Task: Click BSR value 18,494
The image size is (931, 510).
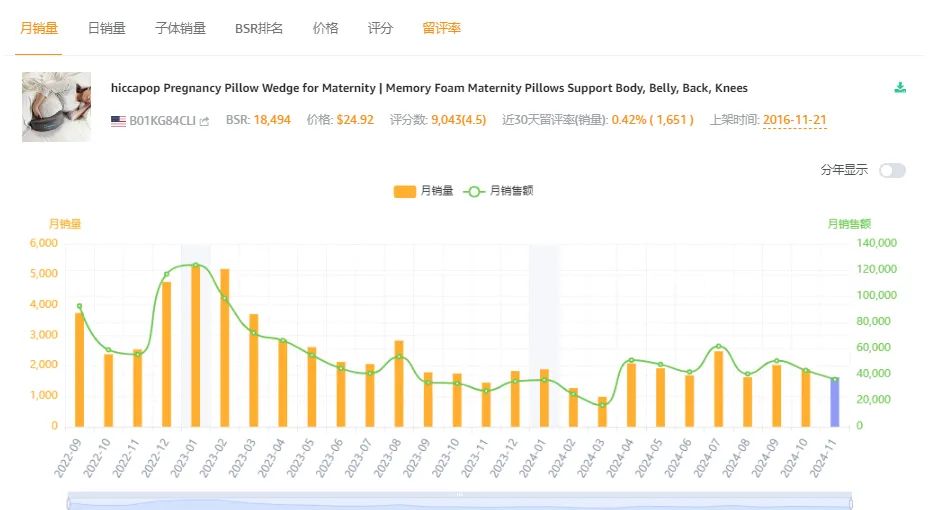Action: [272, 120]
